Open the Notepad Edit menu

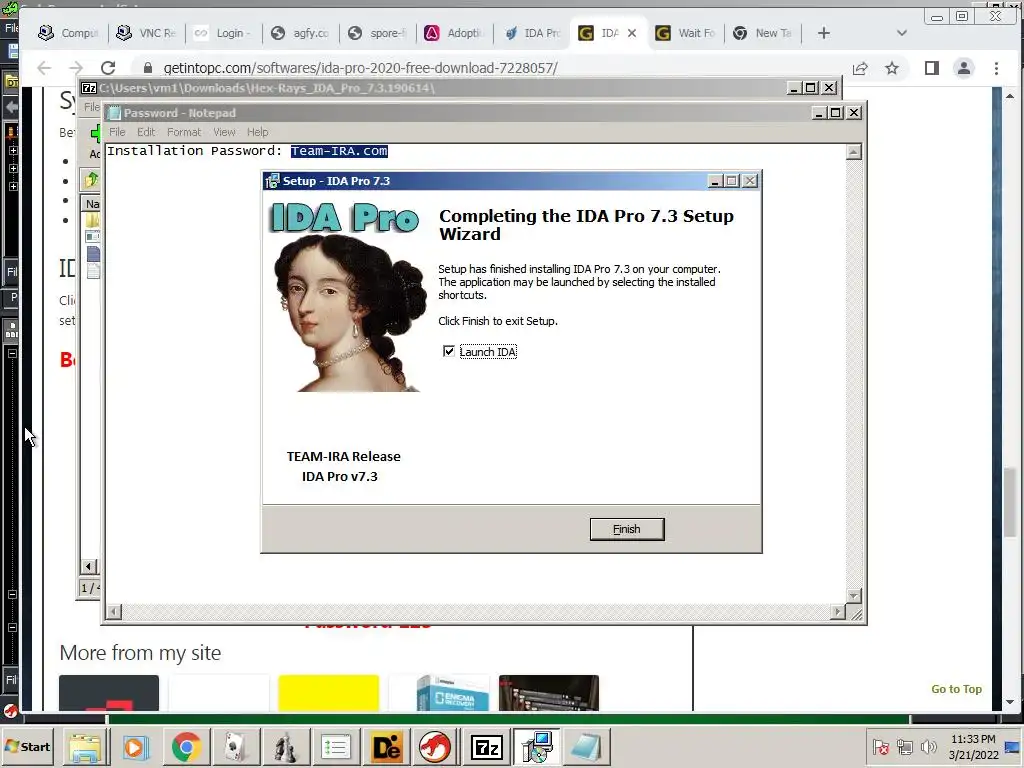tap(146, 132)
